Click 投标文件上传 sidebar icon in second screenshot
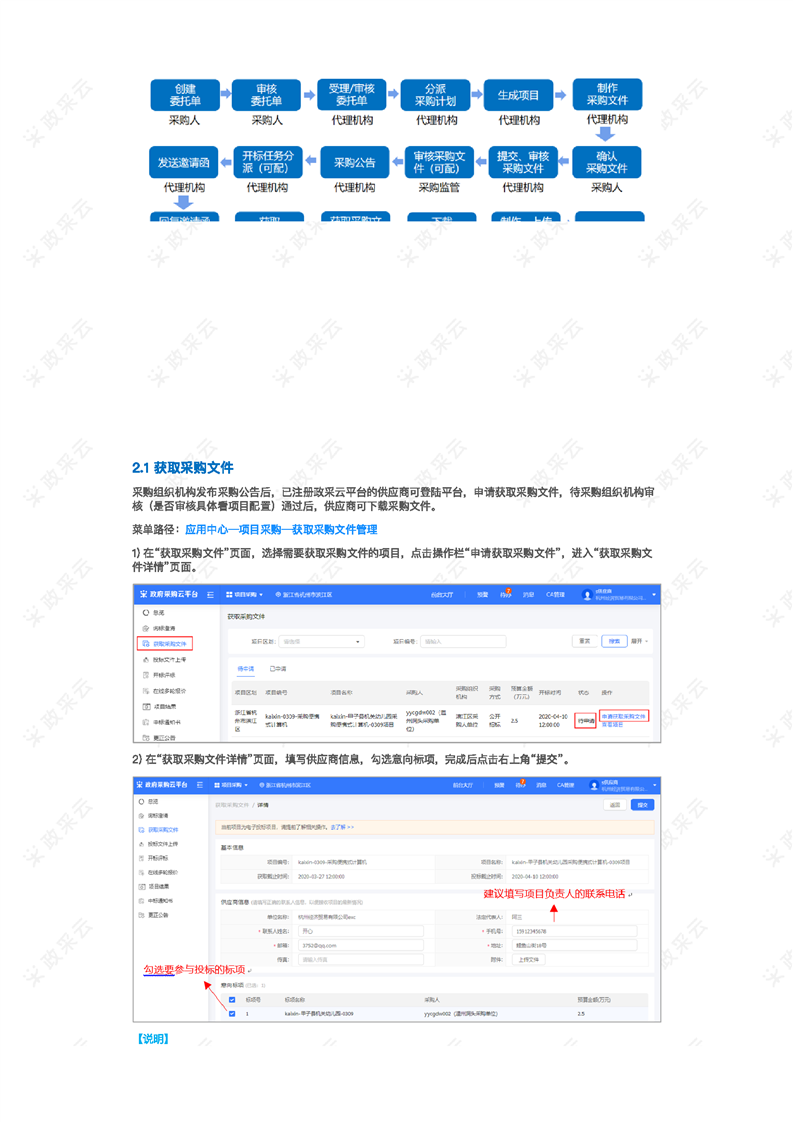The height and width of the screenshot is (1122, 793). [x=142, y=844]
